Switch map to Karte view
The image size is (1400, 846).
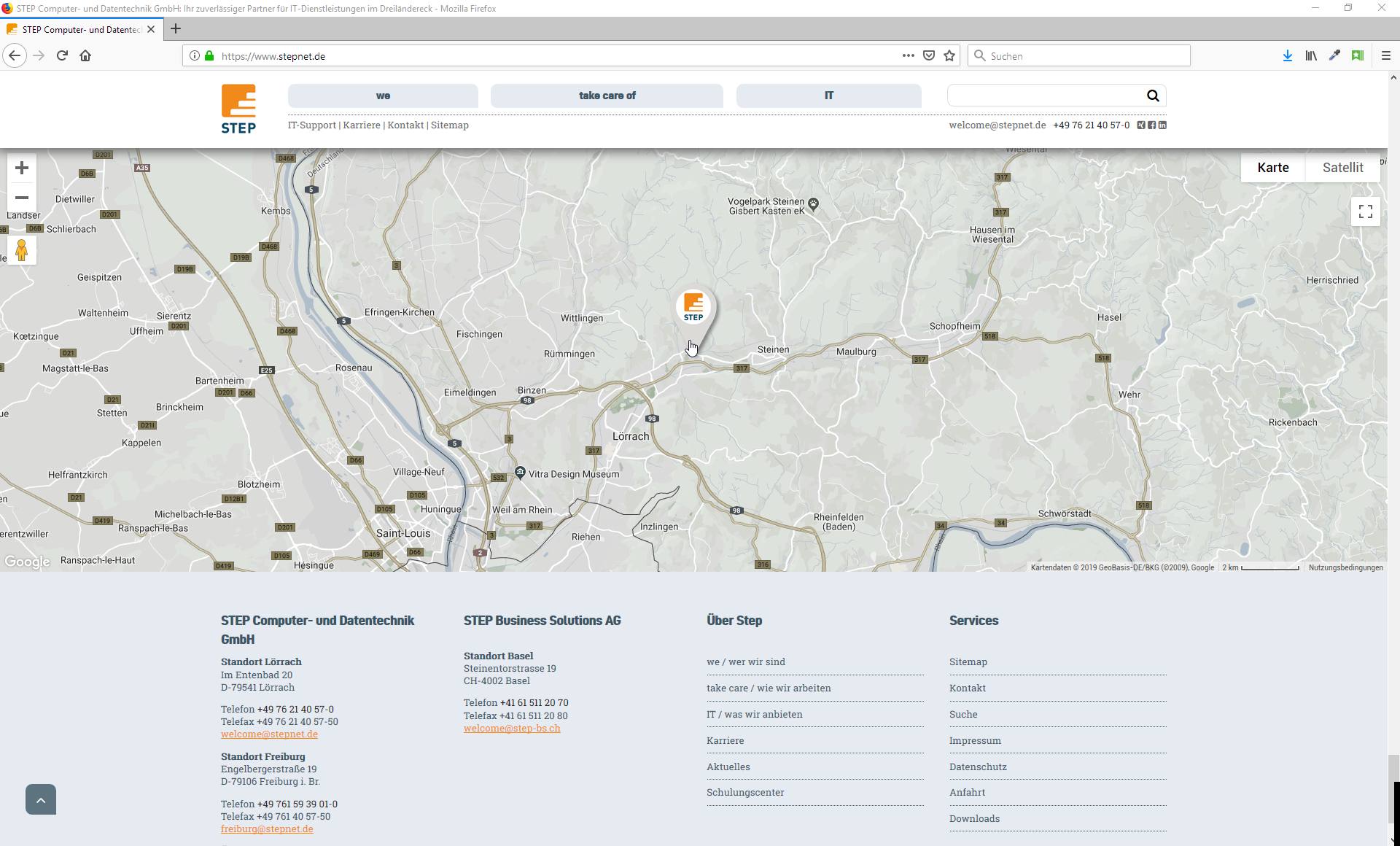[1272, 168]
